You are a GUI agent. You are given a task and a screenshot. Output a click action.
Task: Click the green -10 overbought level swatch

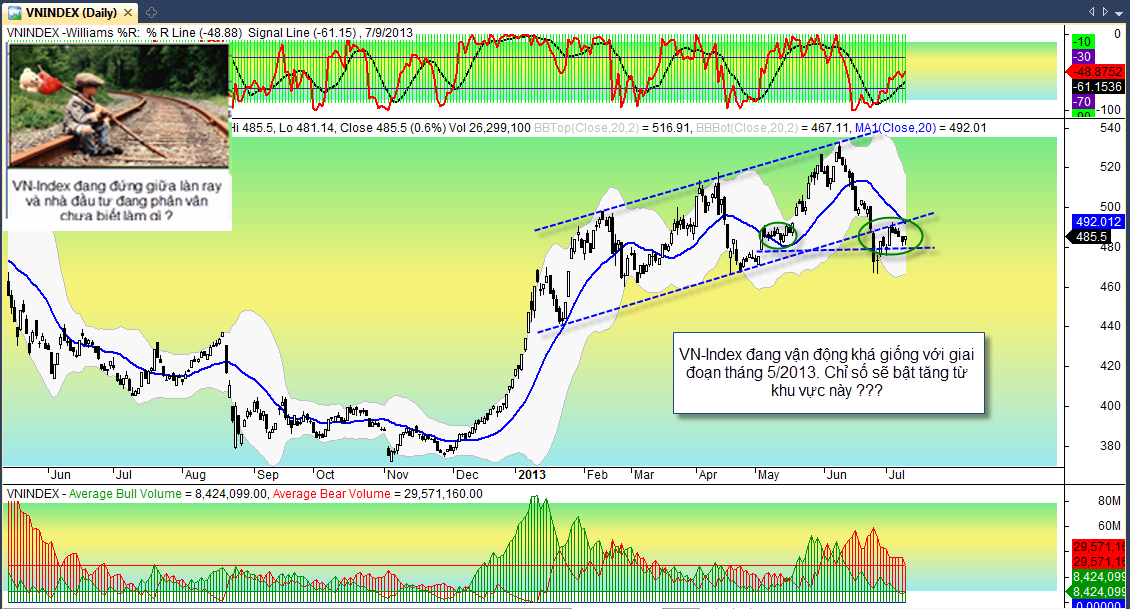coord(1081,41)
